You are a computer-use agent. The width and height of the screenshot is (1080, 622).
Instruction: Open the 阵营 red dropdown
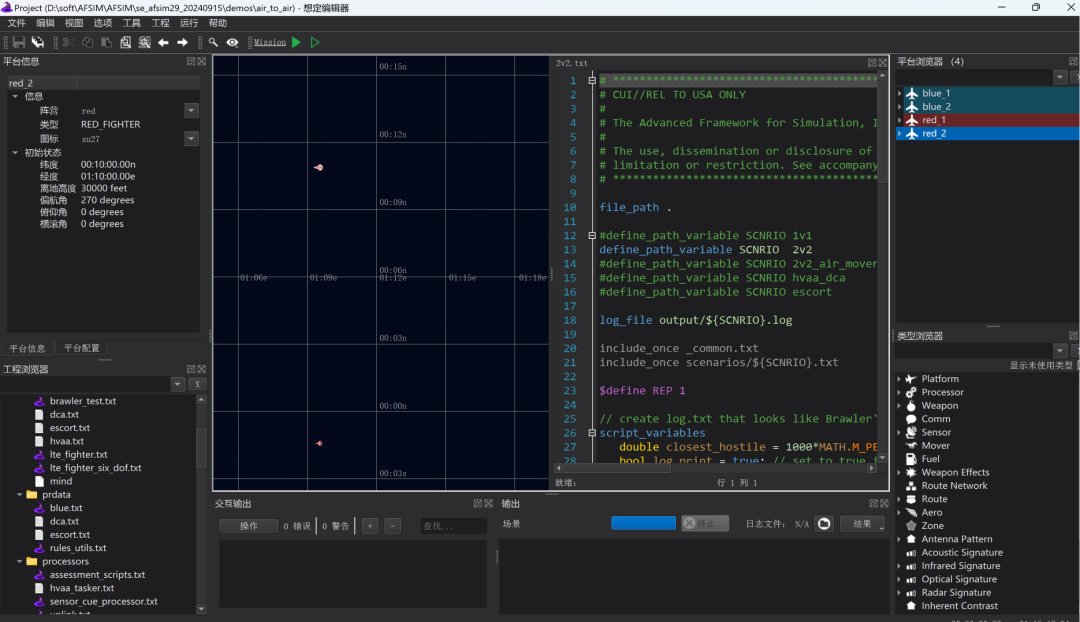(191, 111)
